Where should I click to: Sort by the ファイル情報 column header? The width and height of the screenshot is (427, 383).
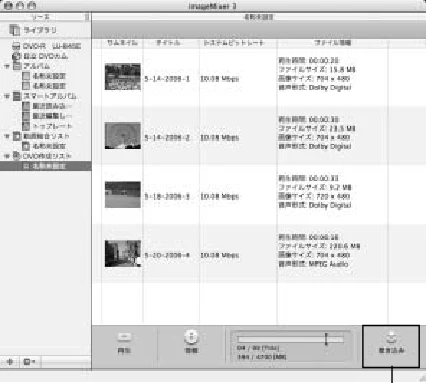[x=332, y=43]
